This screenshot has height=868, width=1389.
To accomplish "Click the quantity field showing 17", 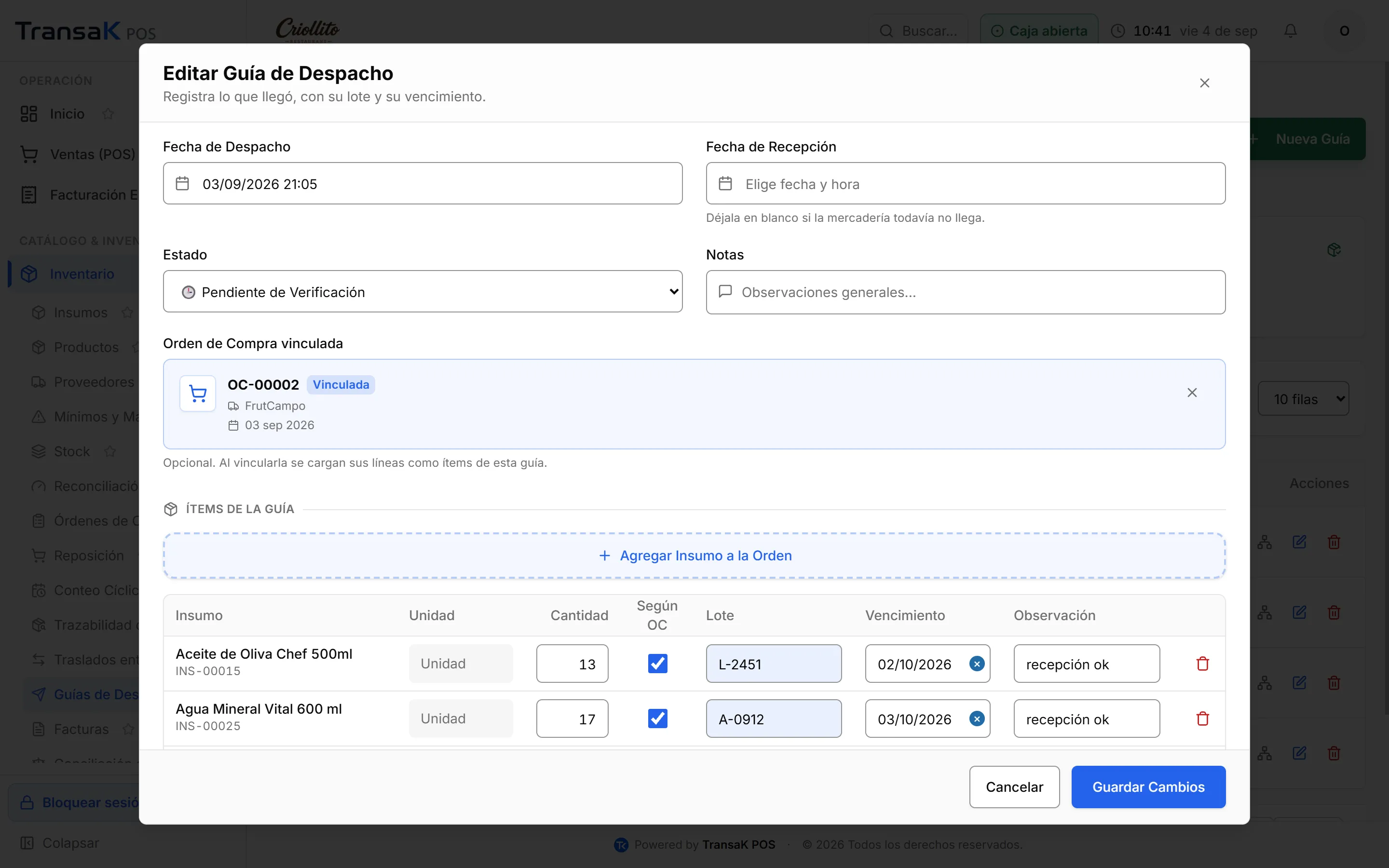I will coord(572,719).
